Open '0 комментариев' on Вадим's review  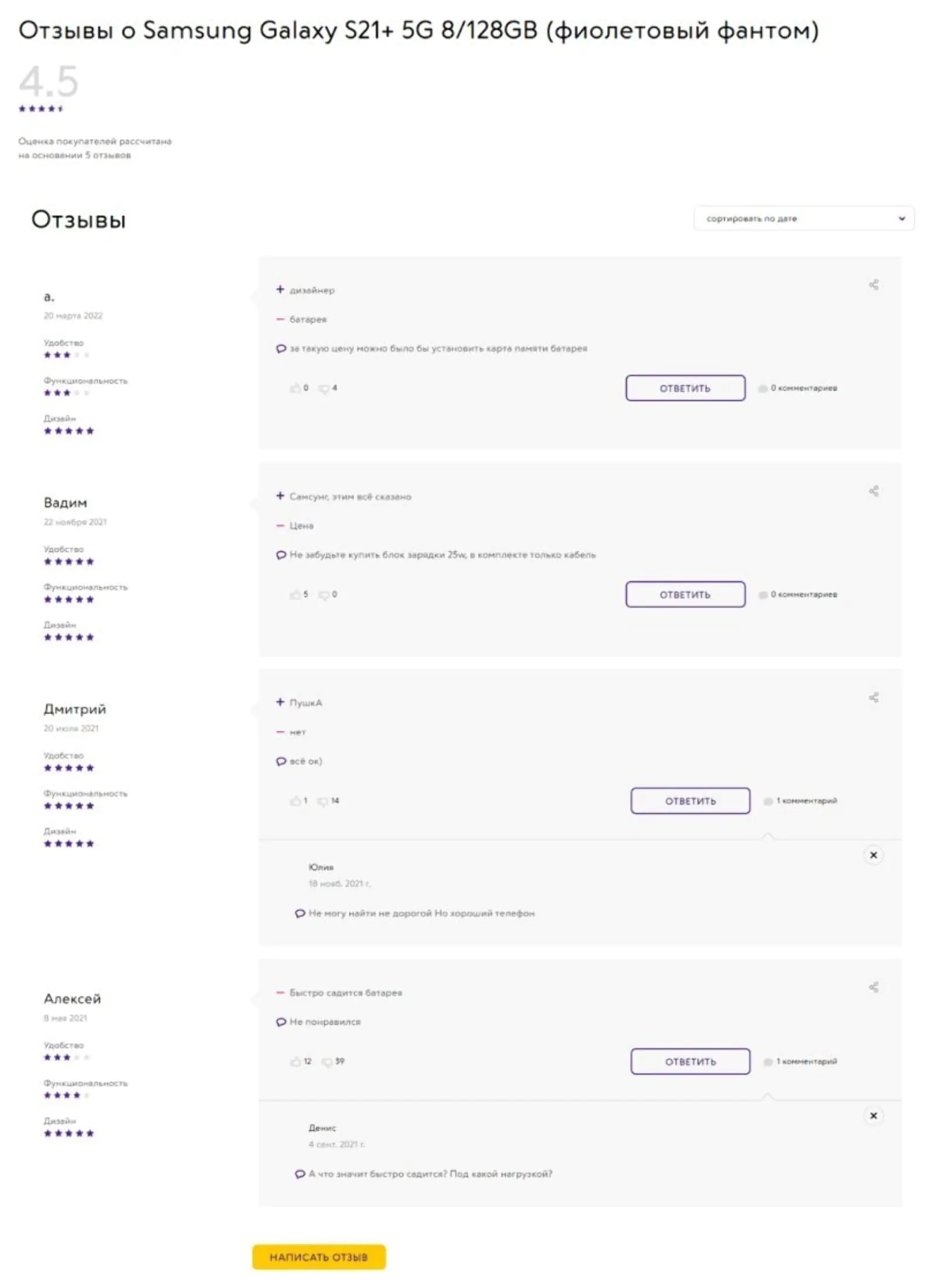coord(798,594)
